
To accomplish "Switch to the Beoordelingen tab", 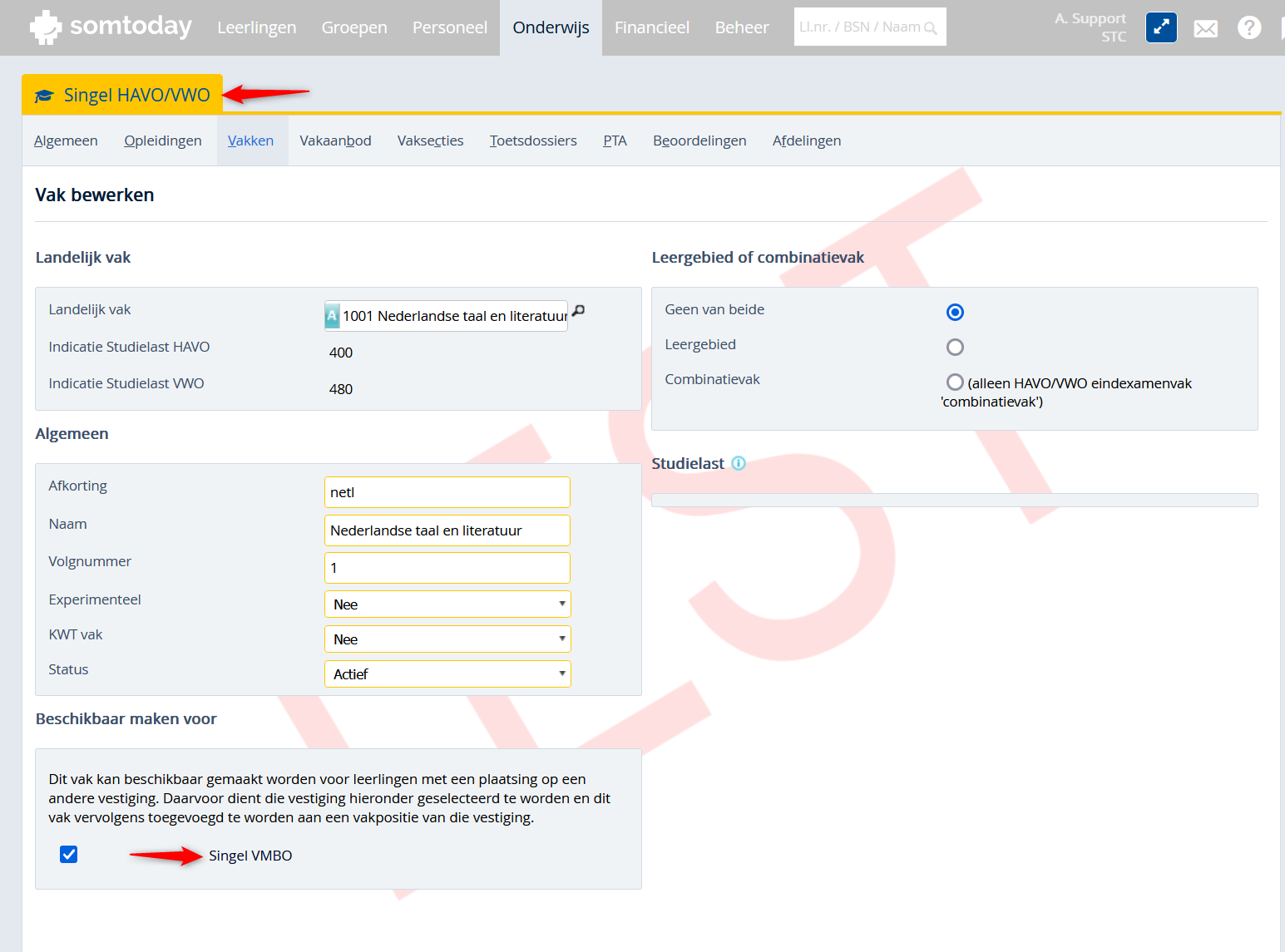I will point(699,141).
